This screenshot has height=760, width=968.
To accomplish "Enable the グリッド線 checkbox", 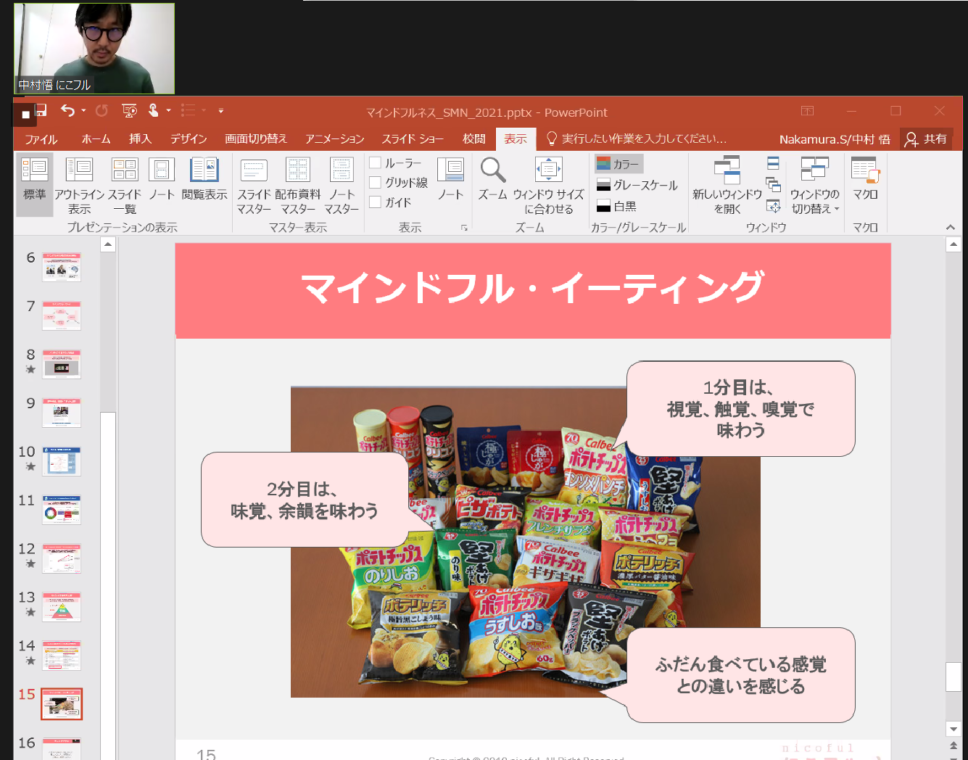I will click(x=375, y=183).
